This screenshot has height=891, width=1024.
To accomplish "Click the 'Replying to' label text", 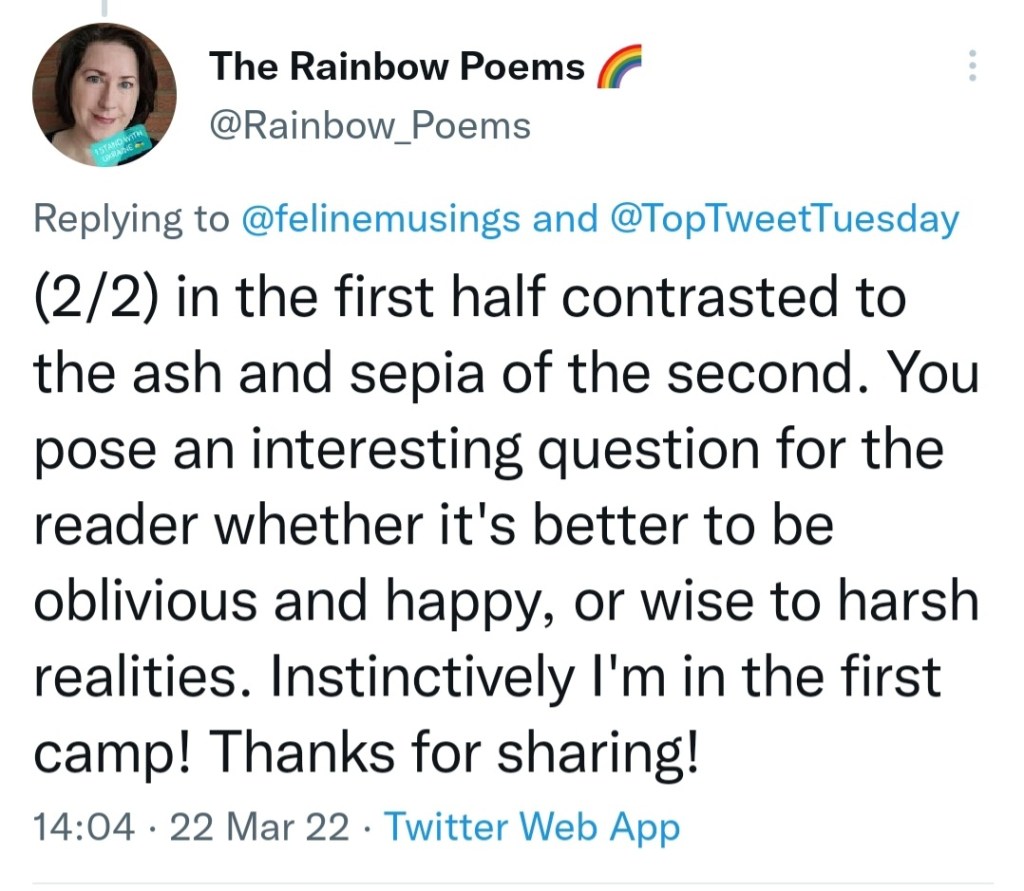I will [x=132, y=219].
